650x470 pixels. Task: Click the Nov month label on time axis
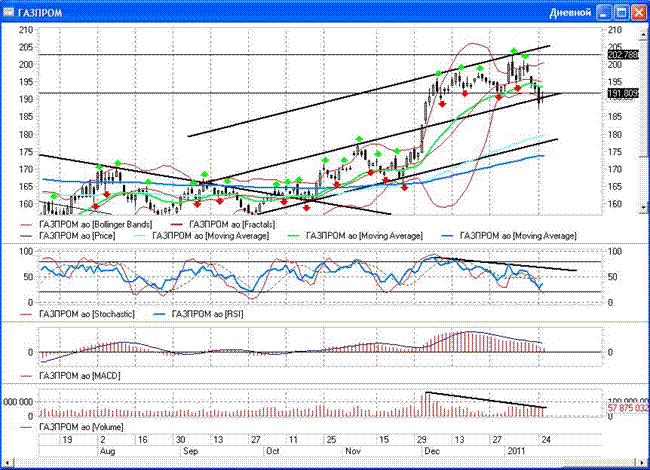point(353,451)
